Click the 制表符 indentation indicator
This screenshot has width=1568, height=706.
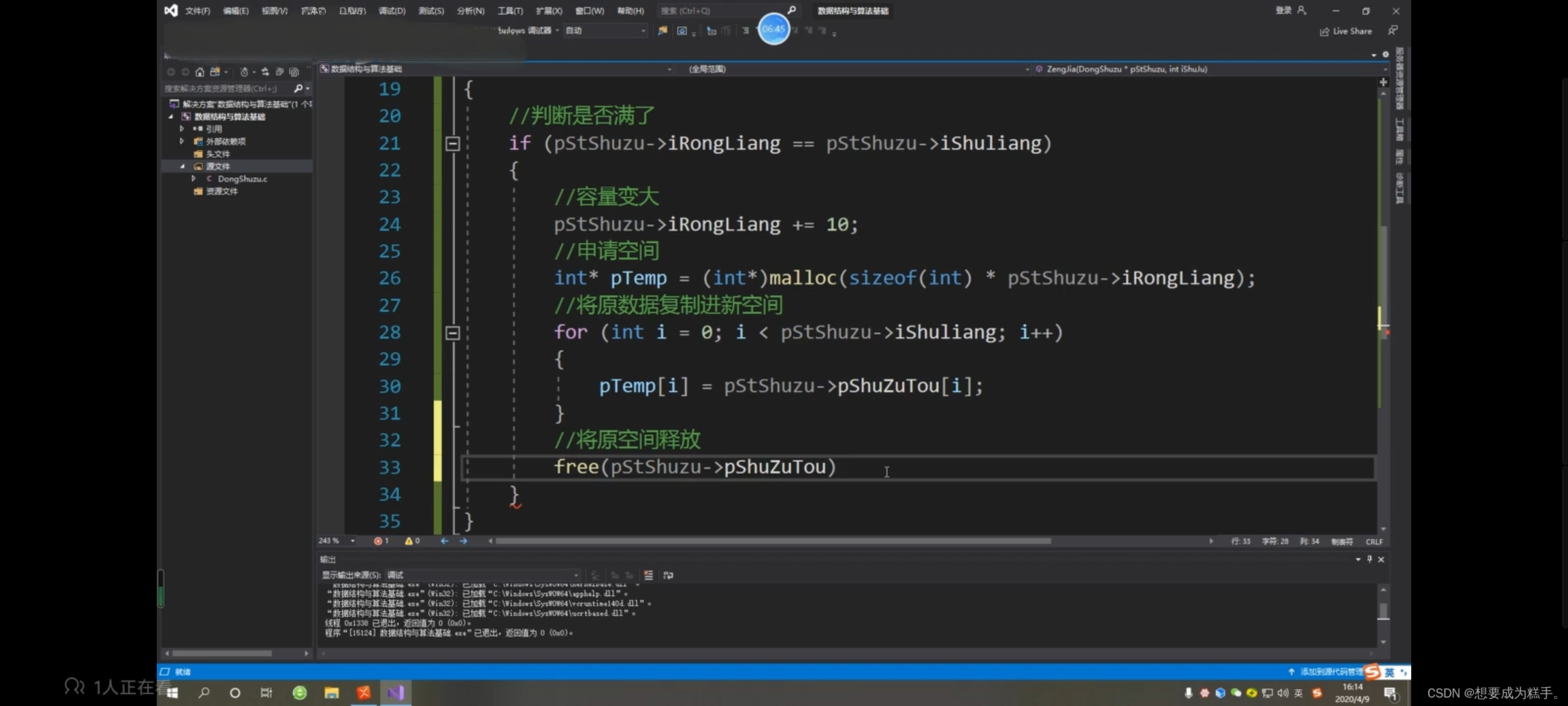coord(1342,542)
